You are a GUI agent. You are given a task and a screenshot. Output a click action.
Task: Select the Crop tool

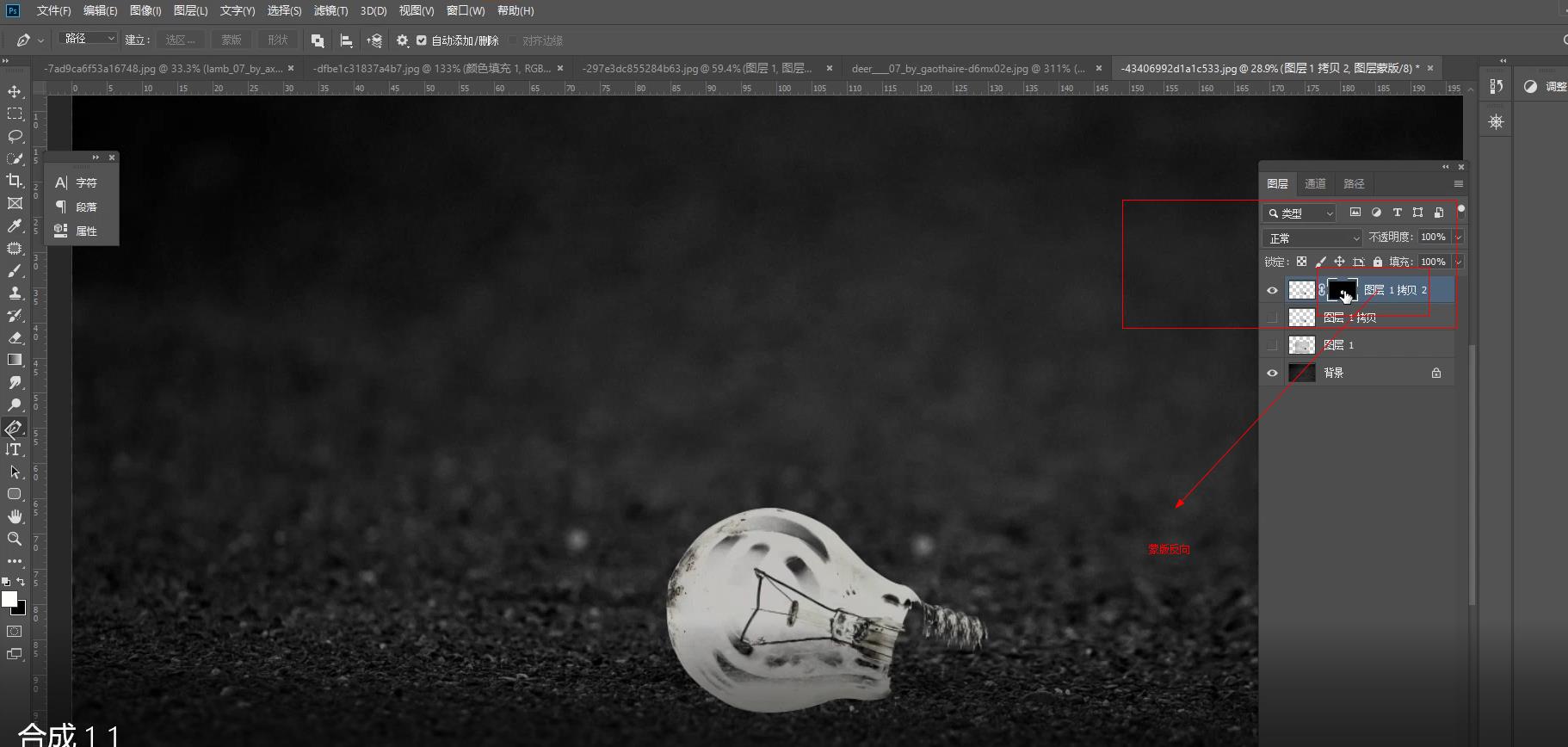pyautogui.click(x=15, y=181)
